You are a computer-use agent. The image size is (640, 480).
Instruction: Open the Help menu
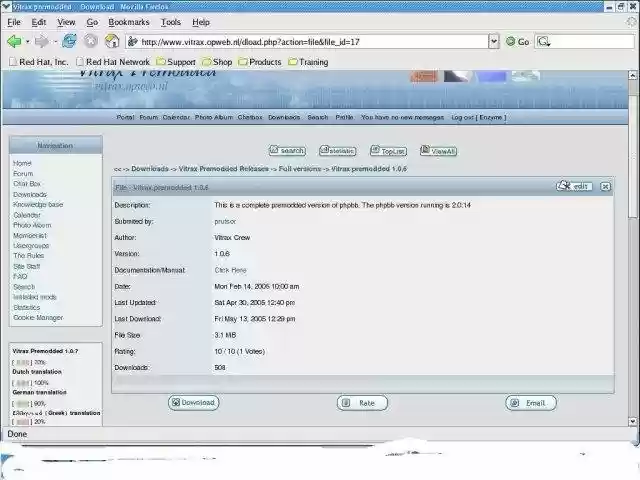point(201,22)
